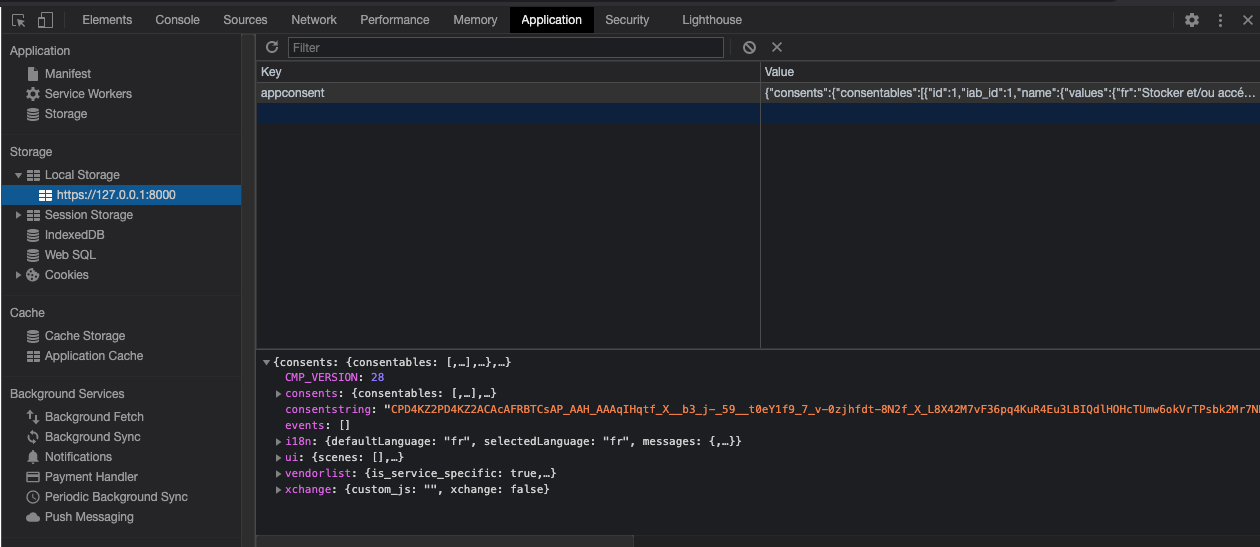Open IndexedDB in the sidebar
This screenshot has width=1260, height=547.
point(74,235)
